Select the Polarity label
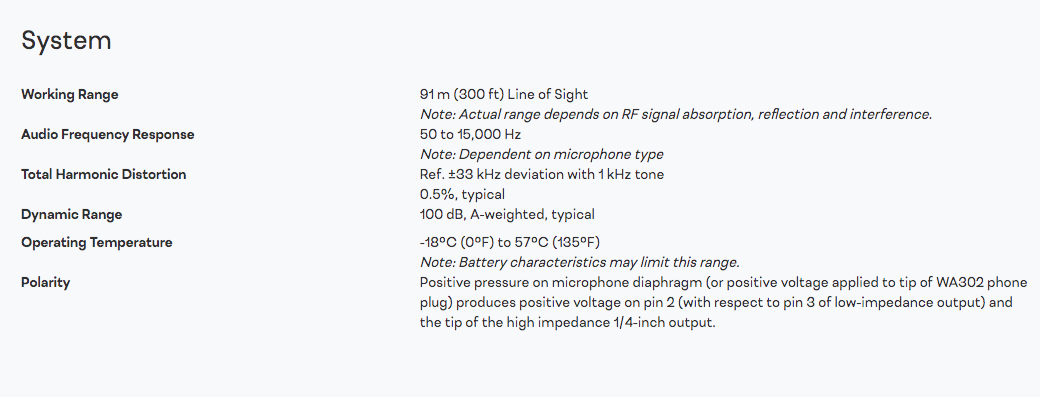 click(45, 282)
